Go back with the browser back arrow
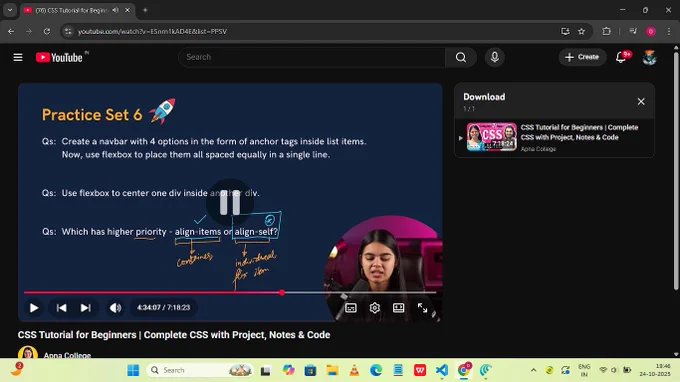 click(x=11, y=31)
